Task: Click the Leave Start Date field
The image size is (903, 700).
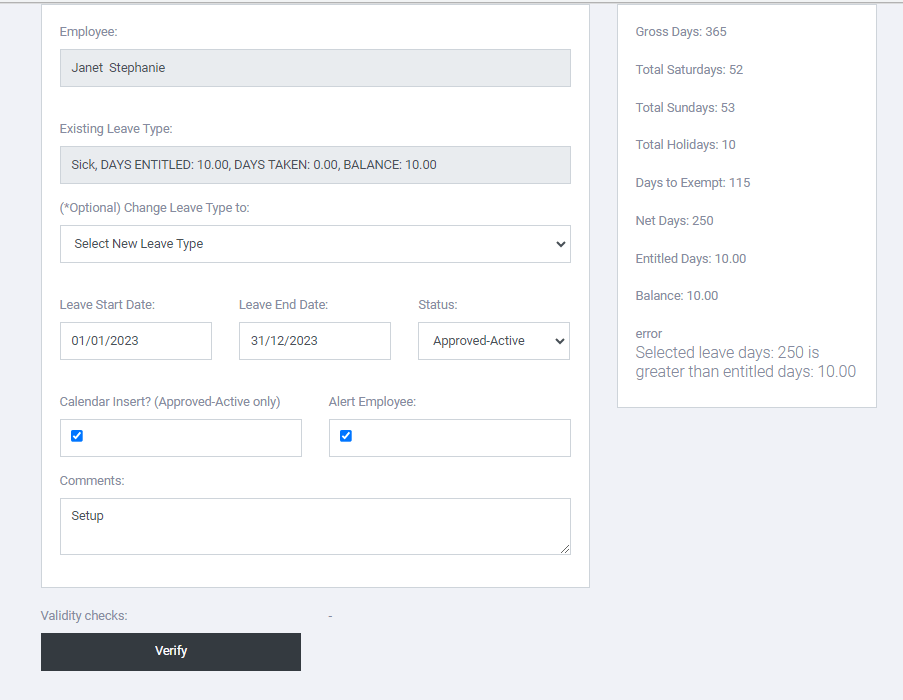Action: coord(136,341)
